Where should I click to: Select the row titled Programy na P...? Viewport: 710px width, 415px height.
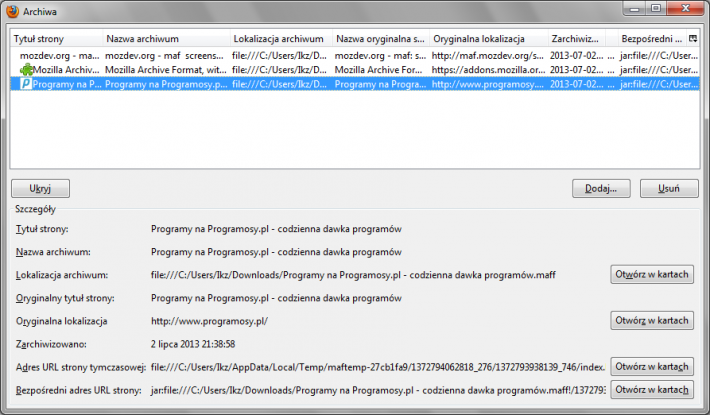click(355, 84)
